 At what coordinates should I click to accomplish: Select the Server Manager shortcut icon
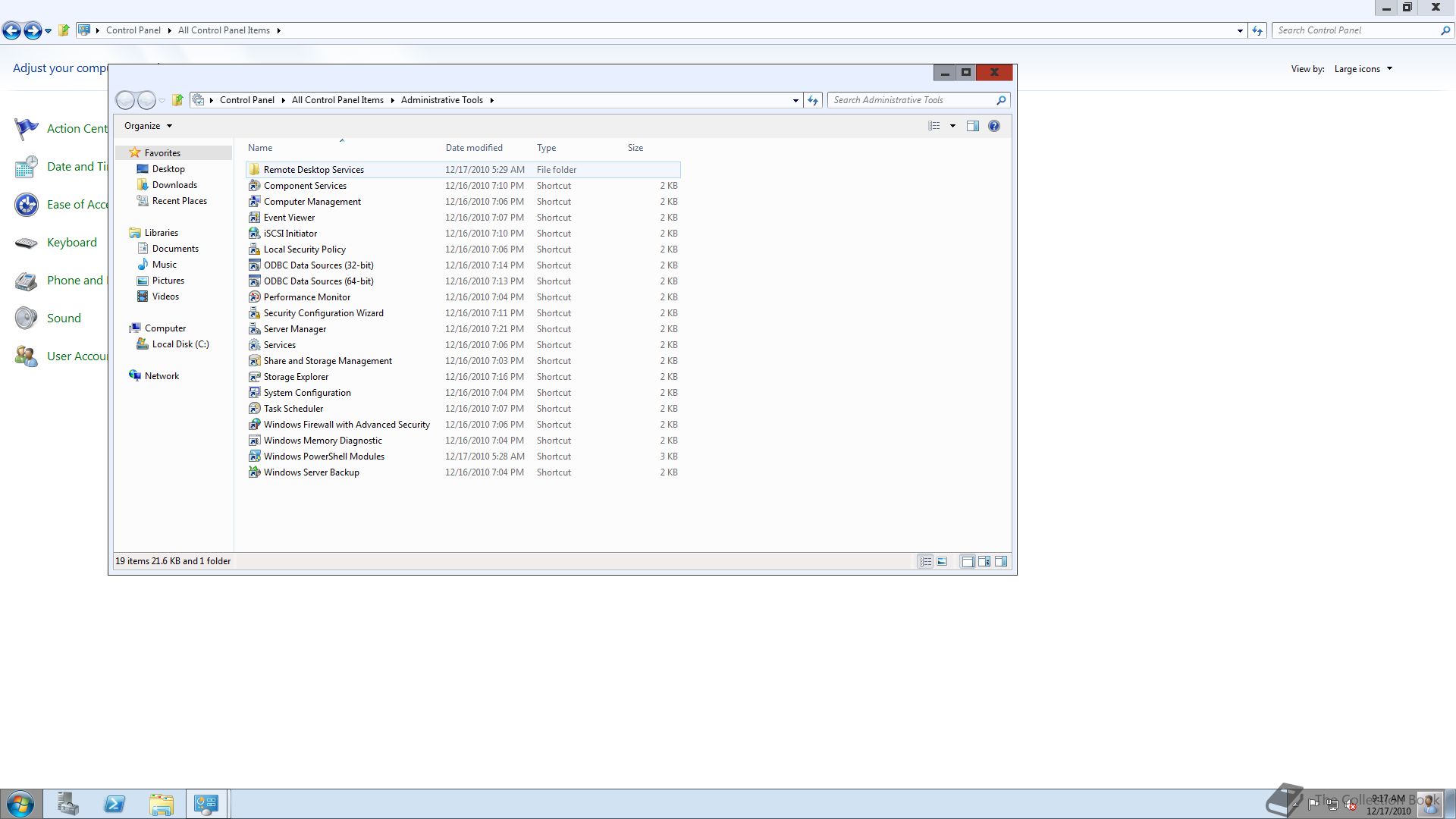[x=255, y=329]
